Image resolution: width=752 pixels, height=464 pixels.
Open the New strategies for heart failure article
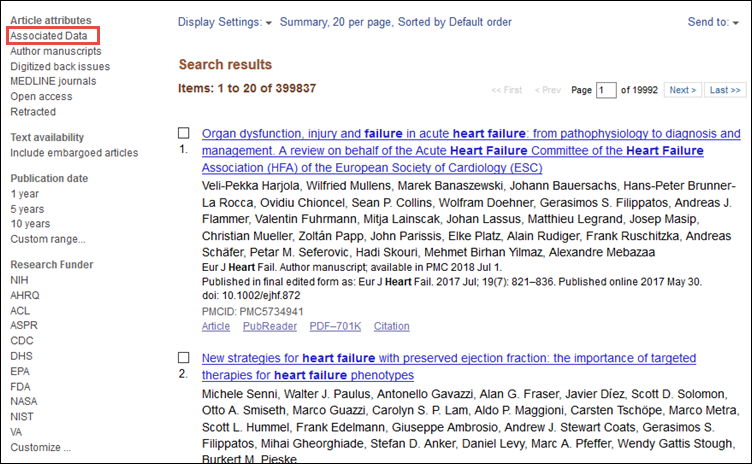coord(449,367)
